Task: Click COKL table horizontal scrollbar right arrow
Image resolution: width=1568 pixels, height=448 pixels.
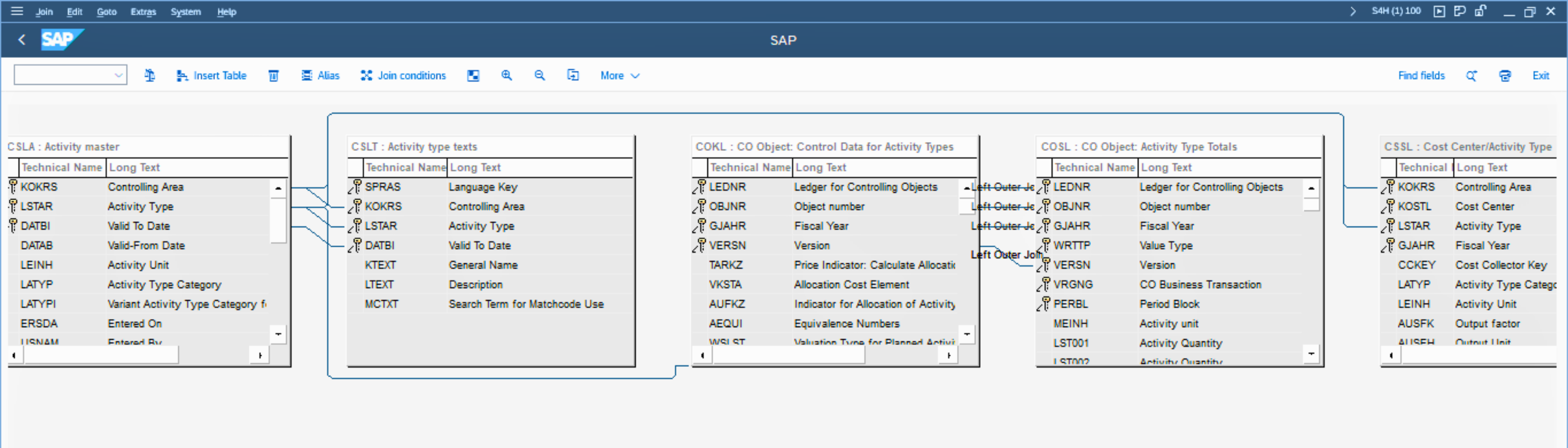Action: [x=948, y=355]
